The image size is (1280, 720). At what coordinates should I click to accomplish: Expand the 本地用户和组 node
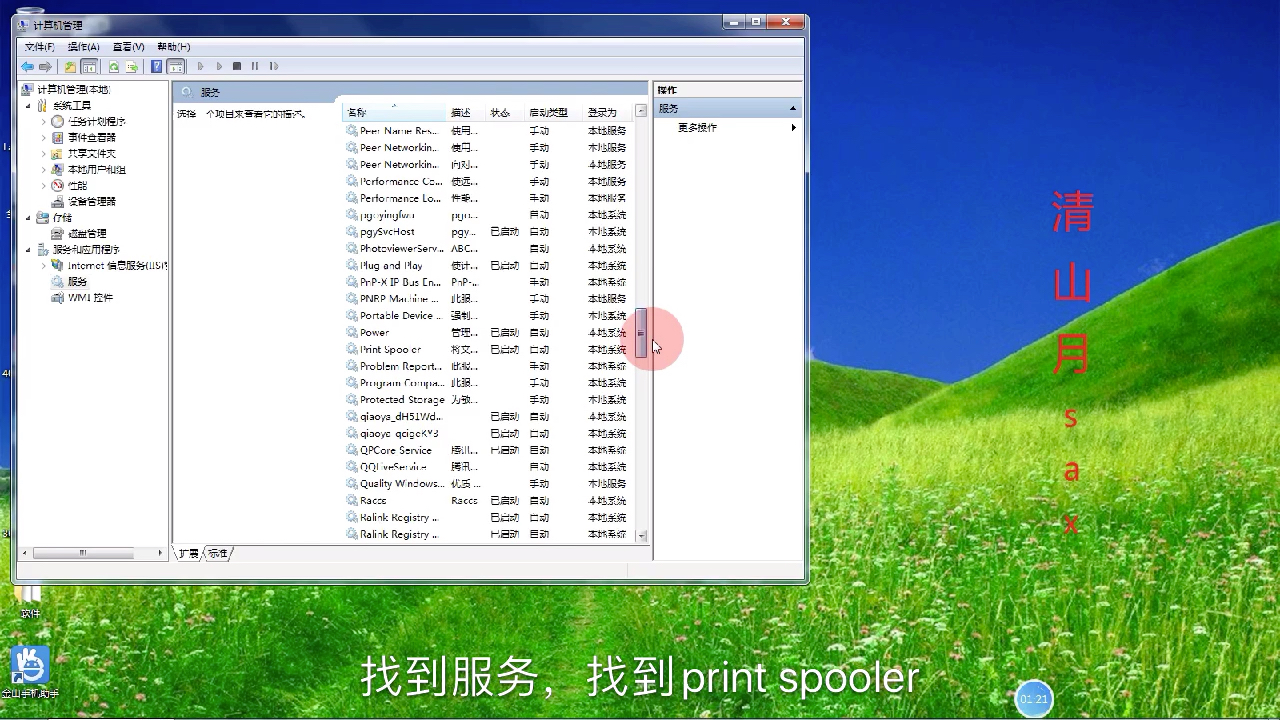(x=43, y=170)
